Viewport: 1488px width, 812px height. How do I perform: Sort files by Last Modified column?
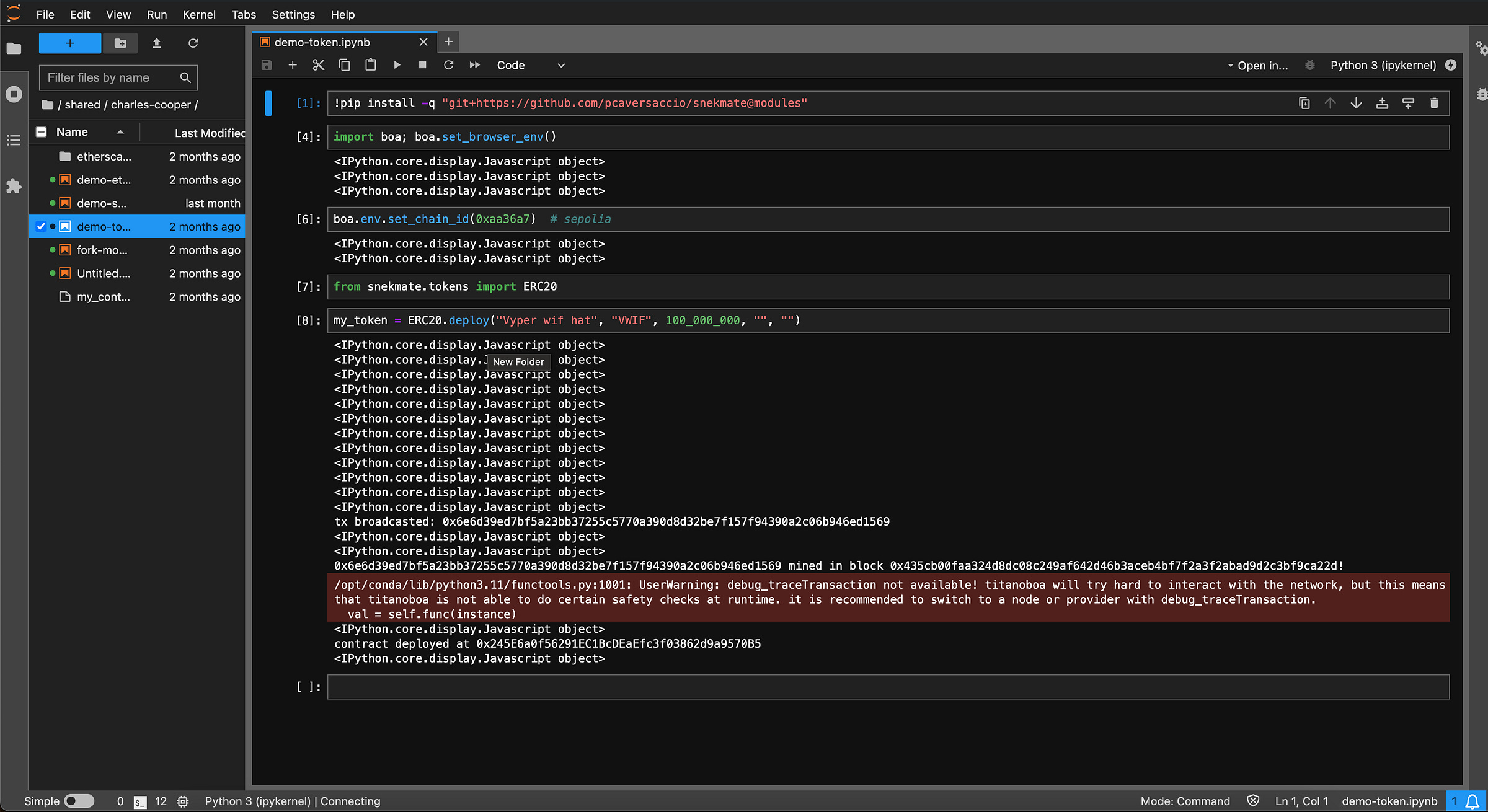tap(210, 133)
